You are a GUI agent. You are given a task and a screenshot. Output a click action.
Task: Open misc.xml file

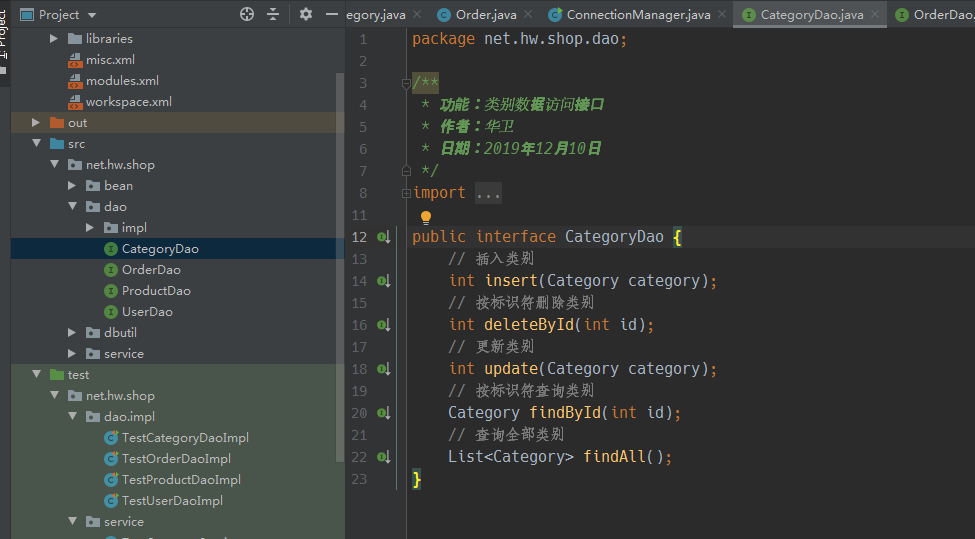110,60
